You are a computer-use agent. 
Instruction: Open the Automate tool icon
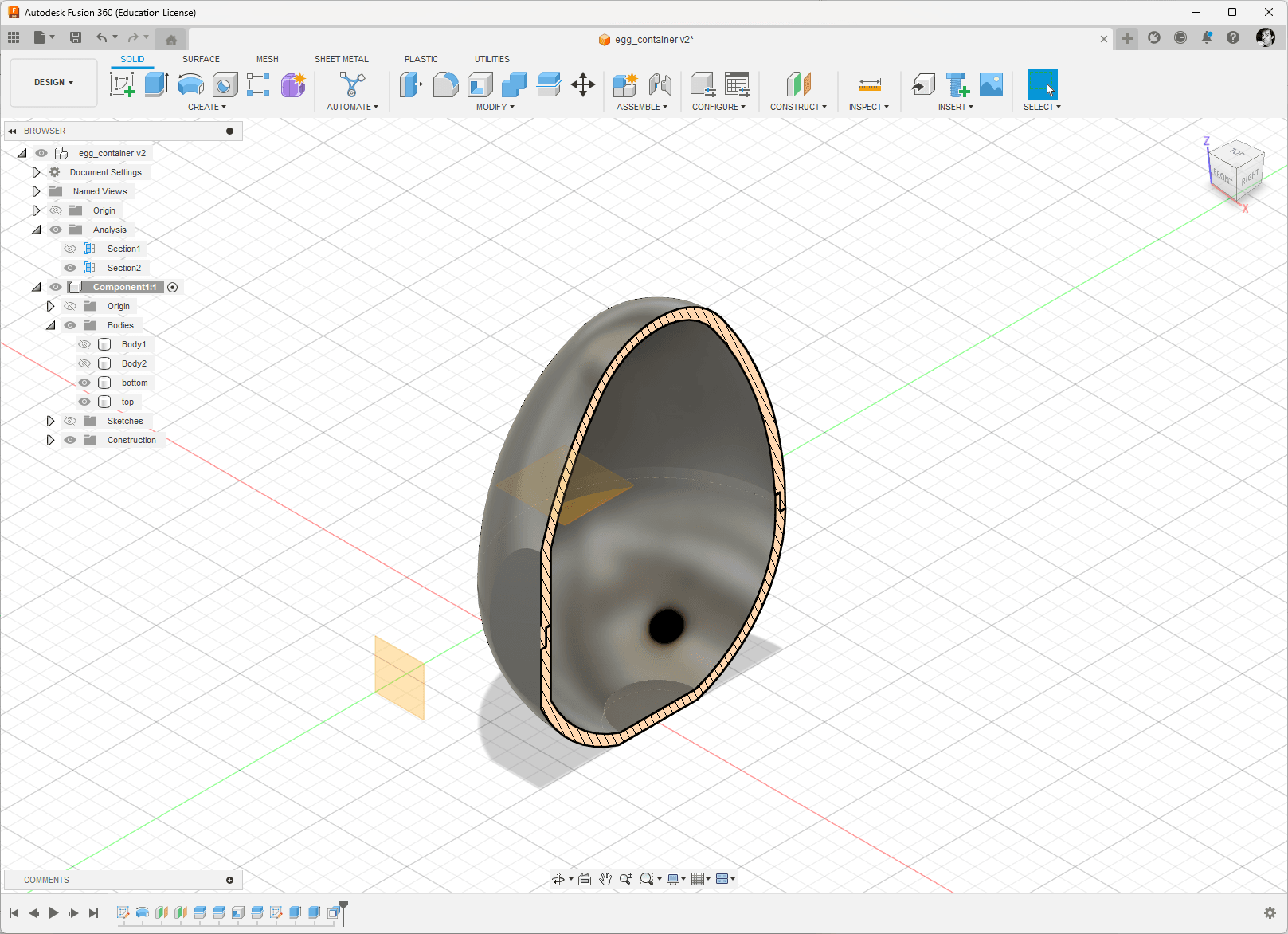(x=352, y=84)
